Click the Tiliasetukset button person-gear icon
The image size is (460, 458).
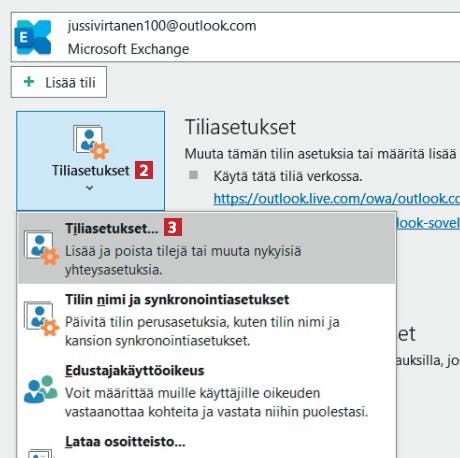[x=91, y=142]
